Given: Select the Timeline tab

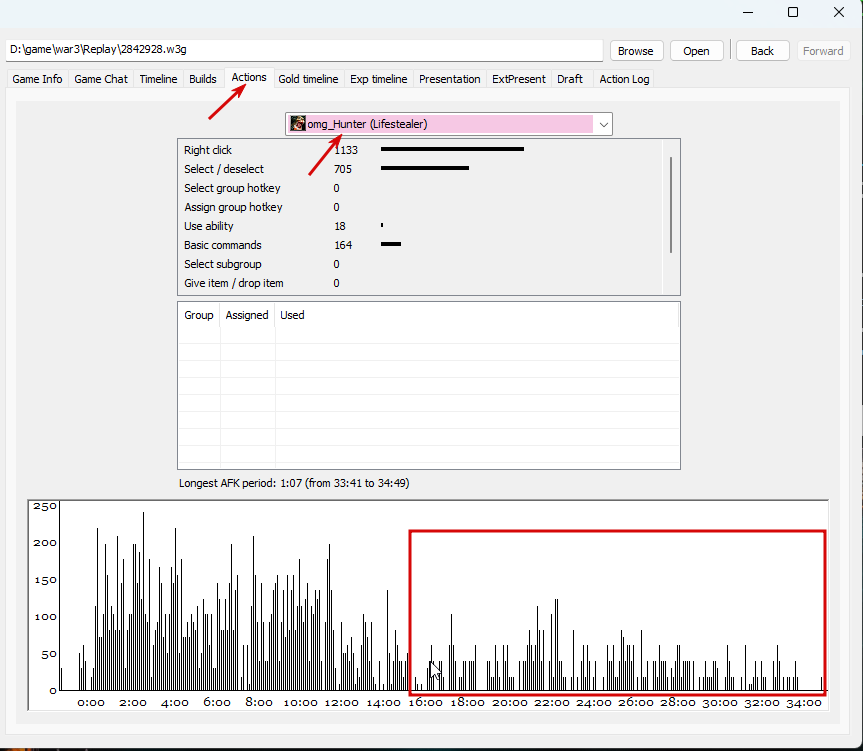Looking at the screenshot, I should [159, 79].
